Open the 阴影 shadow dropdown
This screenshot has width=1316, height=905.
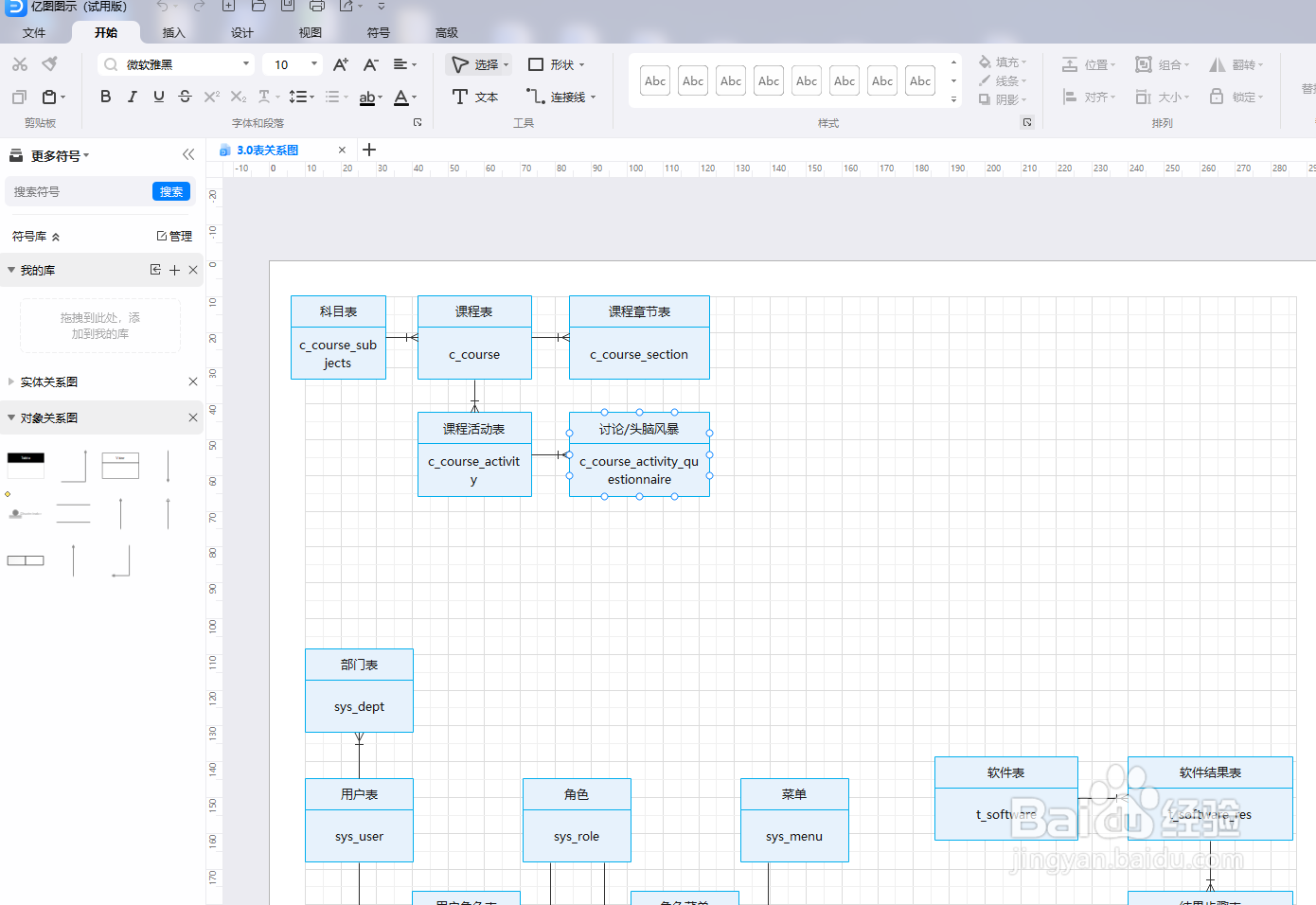point(1003,99)
